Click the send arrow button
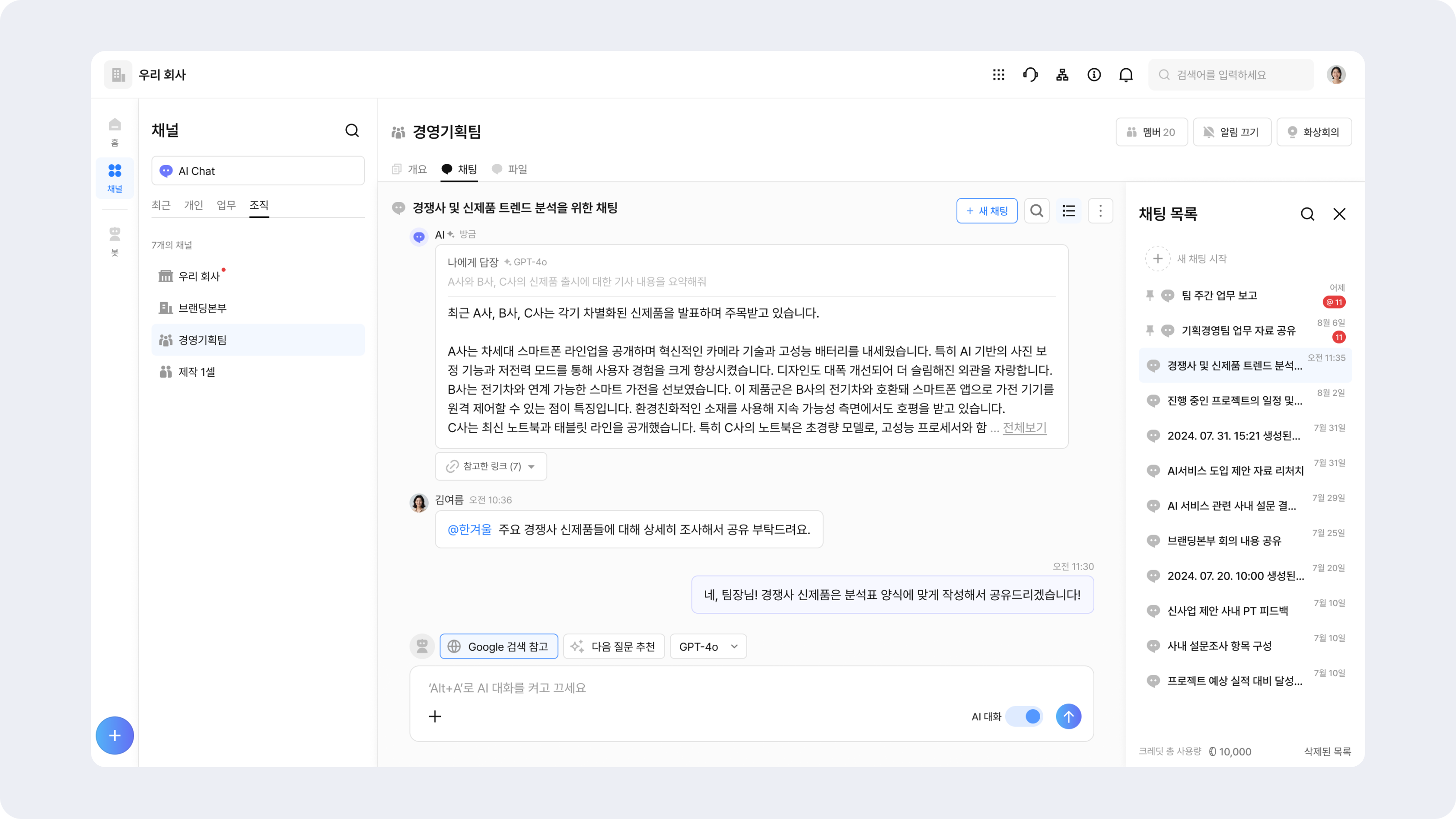 [1068, 716]
